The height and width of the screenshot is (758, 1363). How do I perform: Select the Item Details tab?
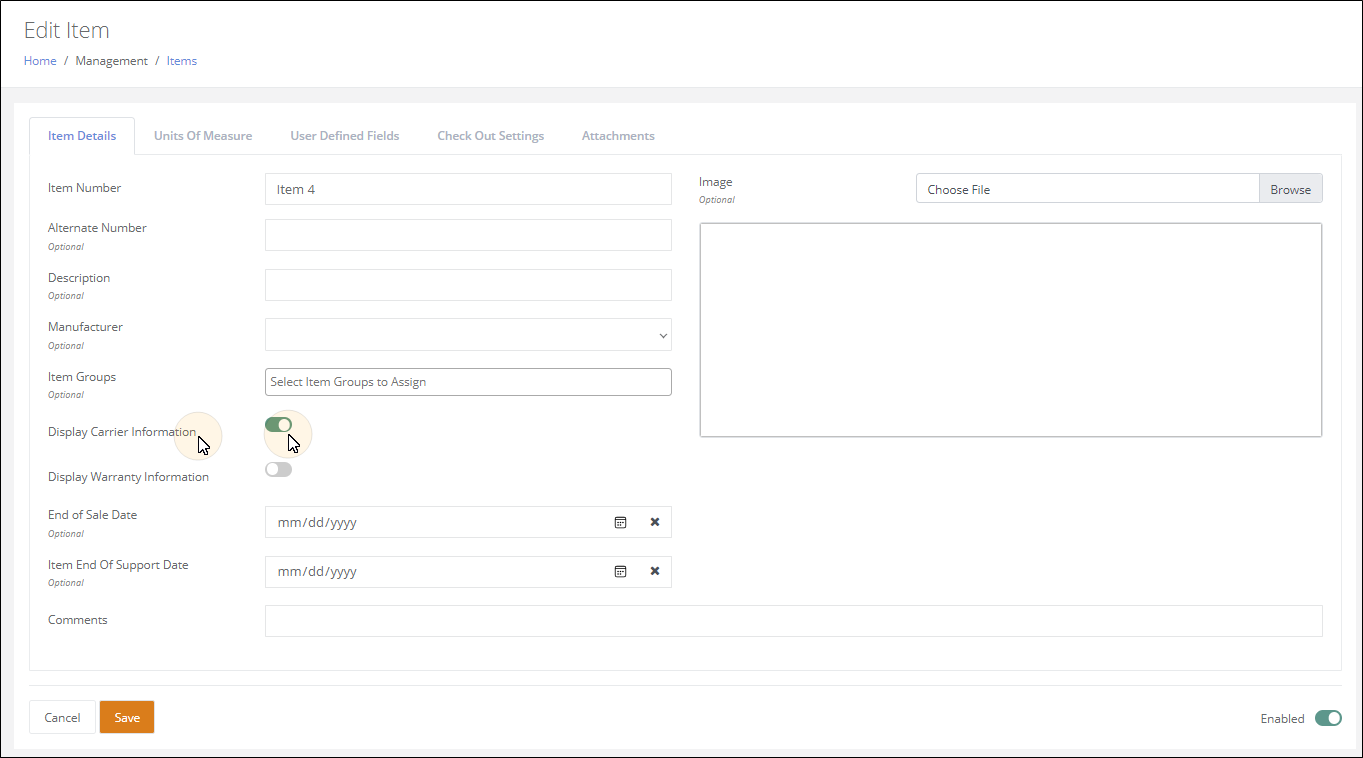(x=82, y=136)
